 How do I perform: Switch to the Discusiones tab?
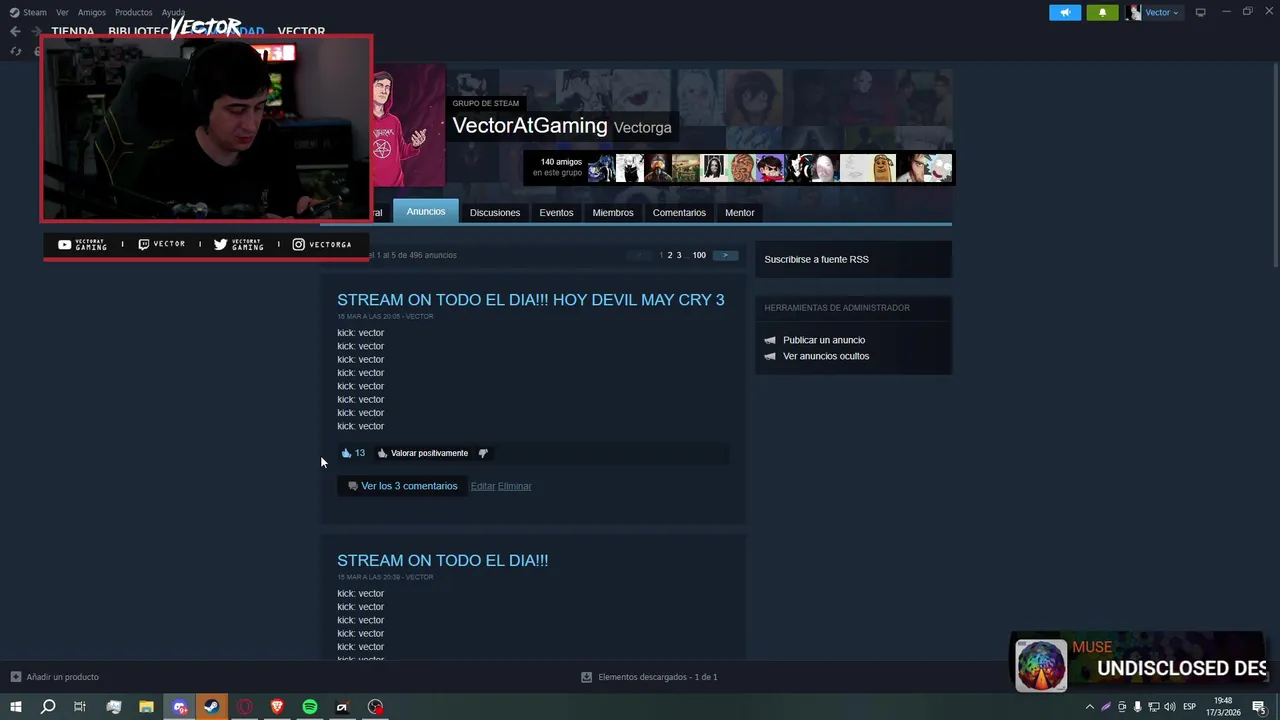[x=495, y=212]
